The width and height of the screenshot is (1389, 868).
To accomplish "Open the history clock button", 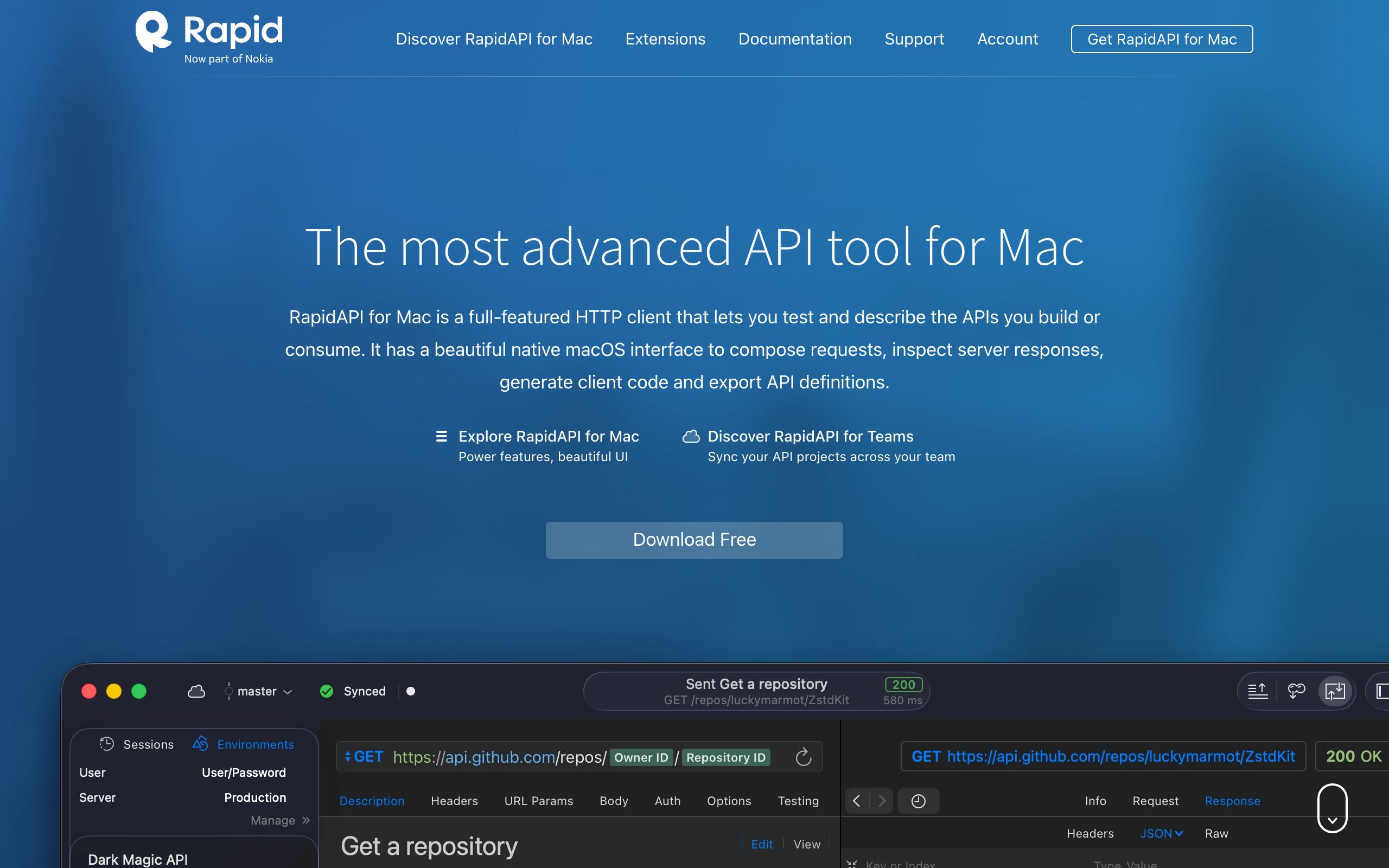I will pyautogui.click(x=919, y=800).
